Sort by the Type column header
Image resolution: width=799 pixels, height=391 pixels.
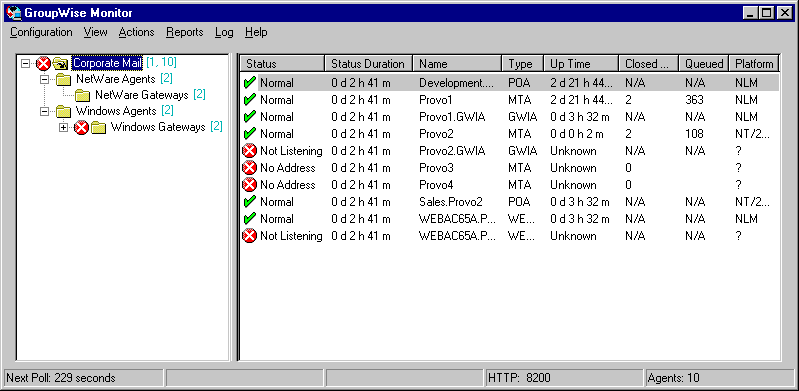522,64
